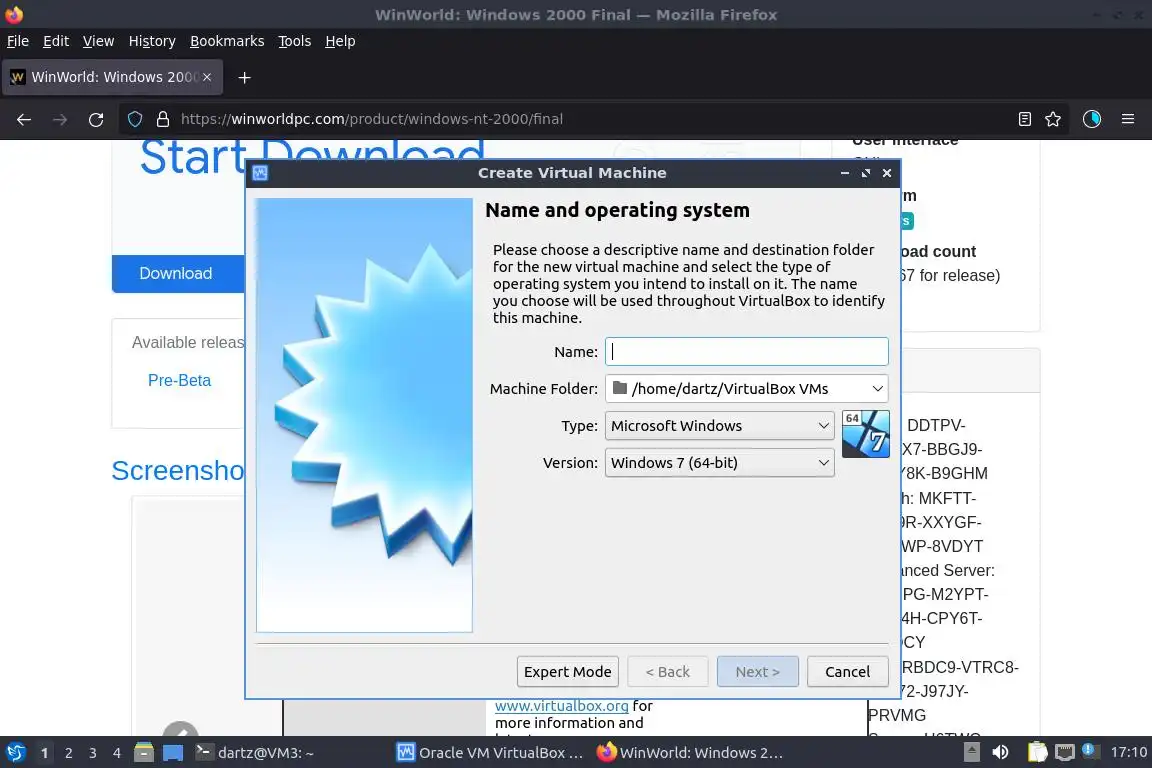The width and height of the screenshot is (1152, 768).
Task: Open a new tab with the plus icon
Action: point(245,77)
